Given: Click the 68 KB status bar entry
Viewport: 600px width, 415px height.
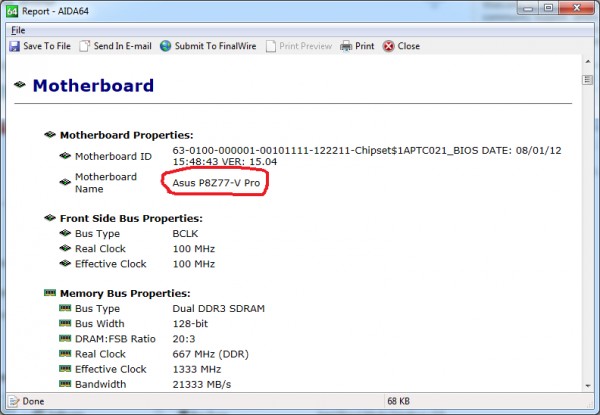Looking at the screenshot, I should (x=398, y=401).
